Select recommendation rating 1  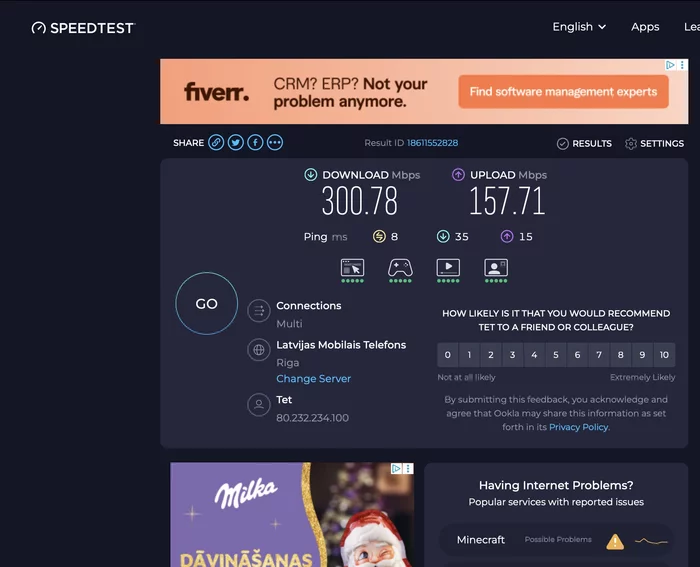click(469, 355)
